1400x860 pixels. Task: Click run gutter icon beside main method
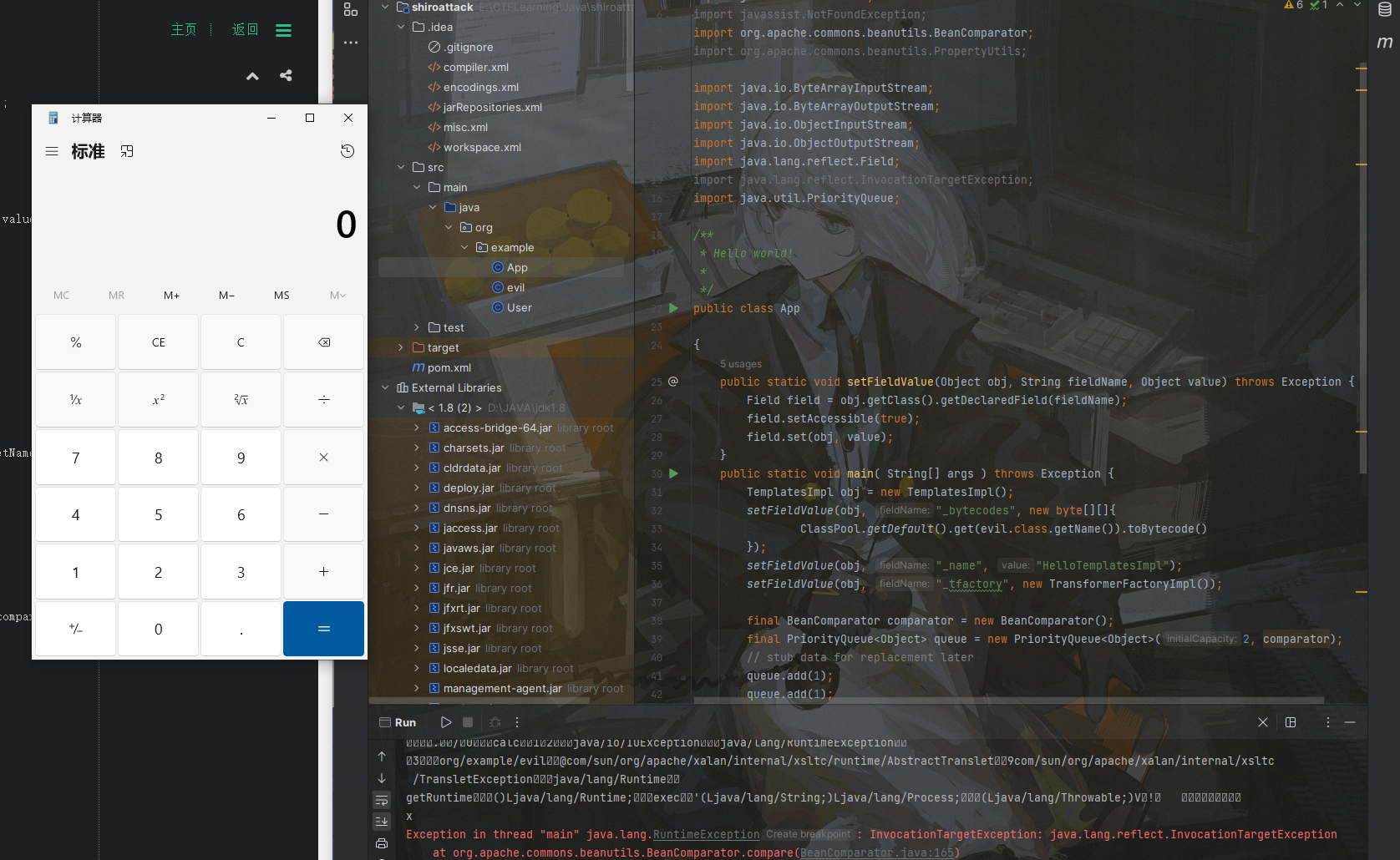[674, 473]
